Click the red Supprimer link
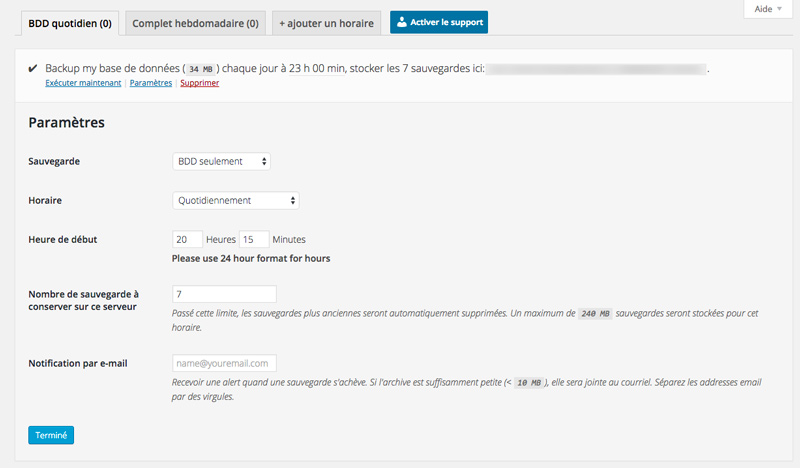Image resolution: width=800 pixels, height=468 pixels. point(199,83)
